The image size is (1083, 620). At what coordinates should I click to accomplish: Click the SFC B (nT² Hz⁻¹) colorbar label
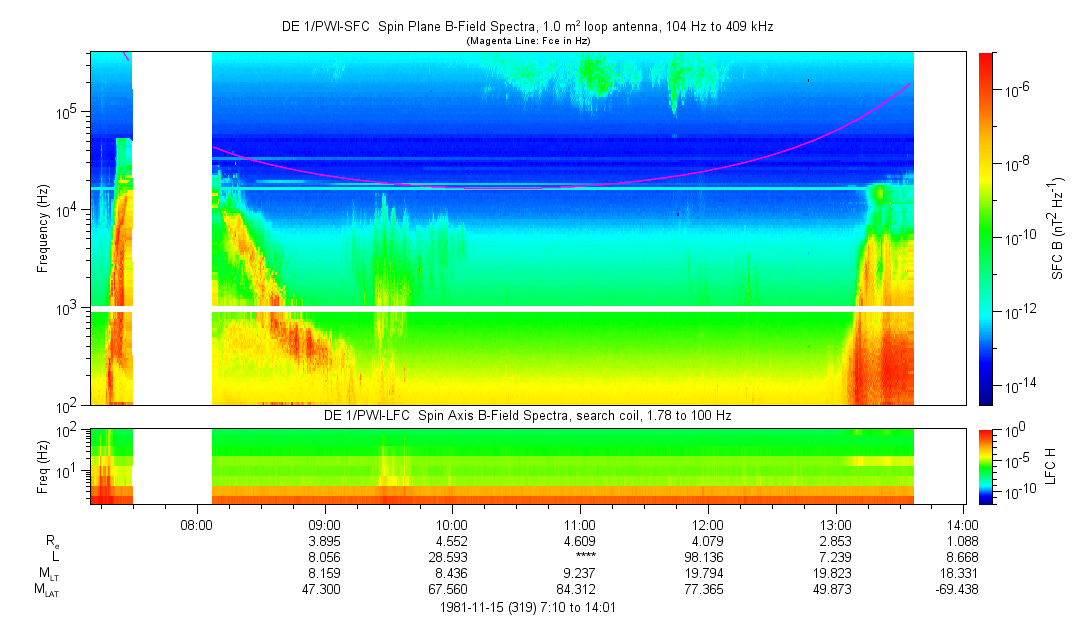(x=1057, y=228)
